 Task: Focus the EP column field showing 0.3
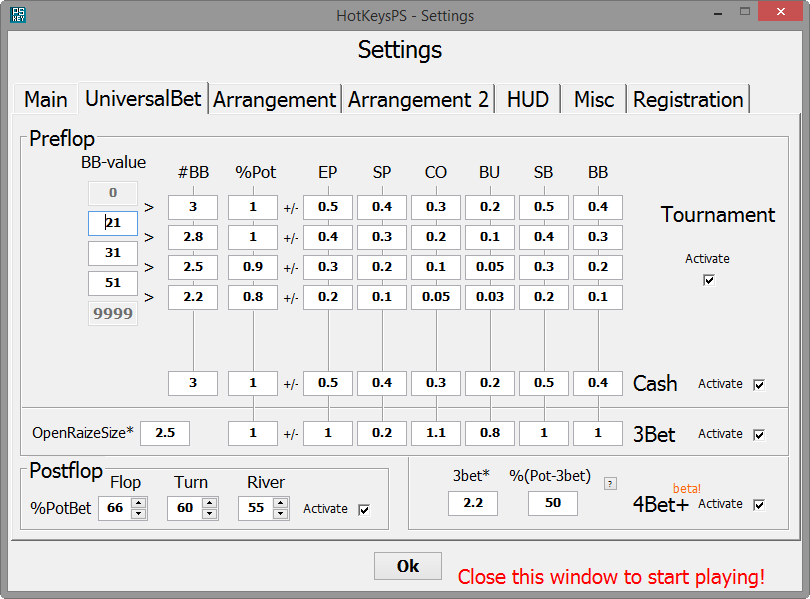click(x=328, y=267)
